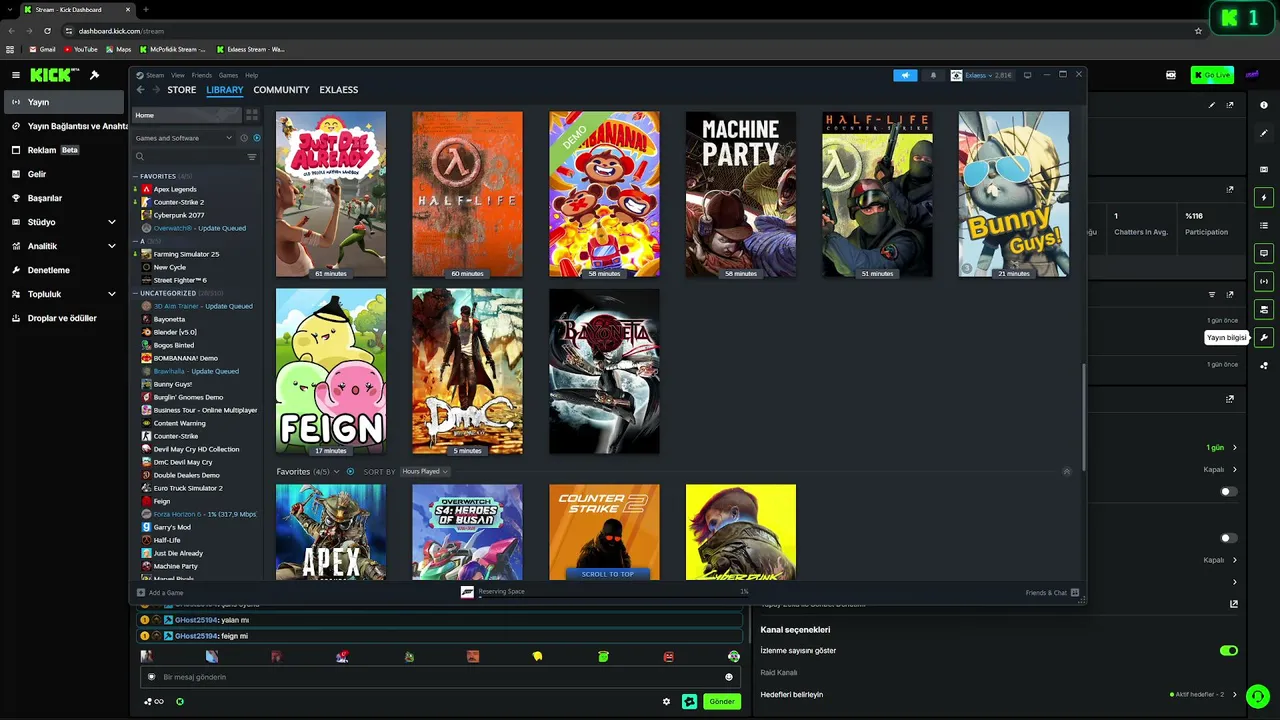This screenshot has height=720, width=1280.
Task: Open Hours Played sort dropdown
Action: point(426,471)
